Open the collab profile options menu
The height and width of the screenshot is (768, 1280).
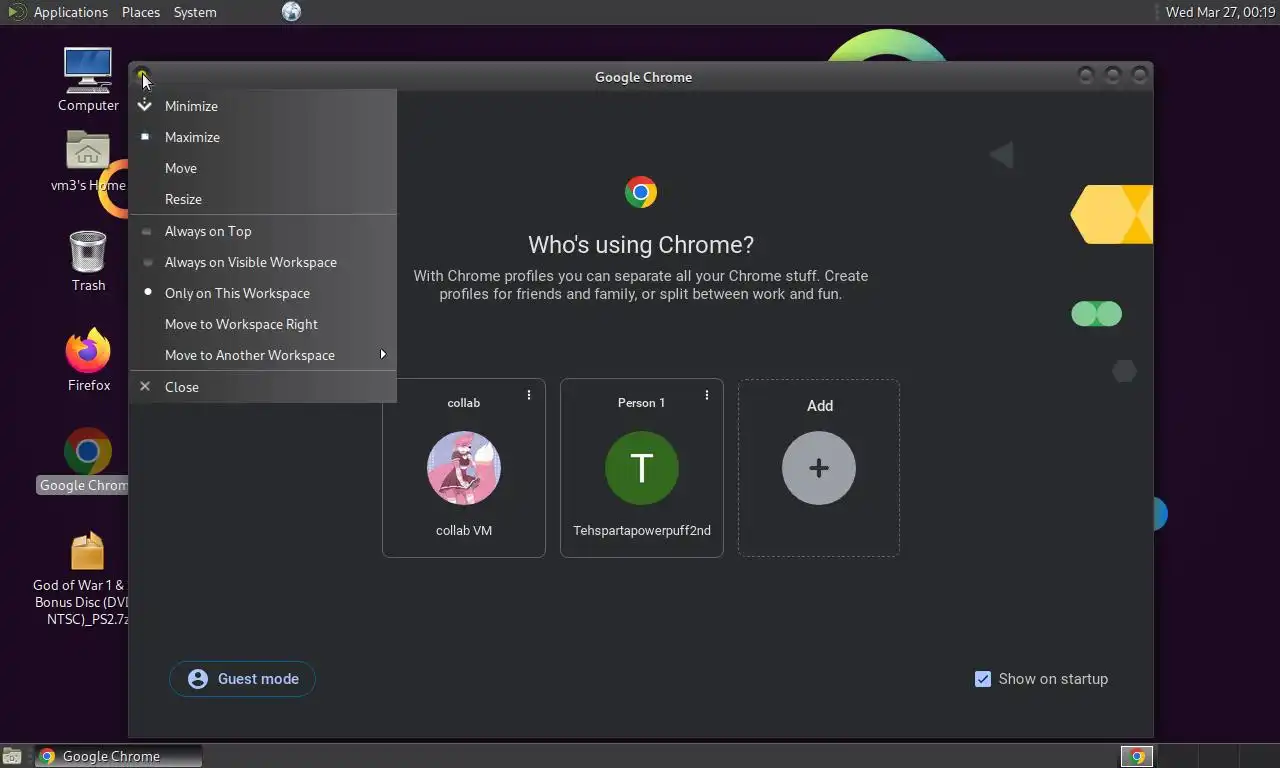[x=529, y=395]
